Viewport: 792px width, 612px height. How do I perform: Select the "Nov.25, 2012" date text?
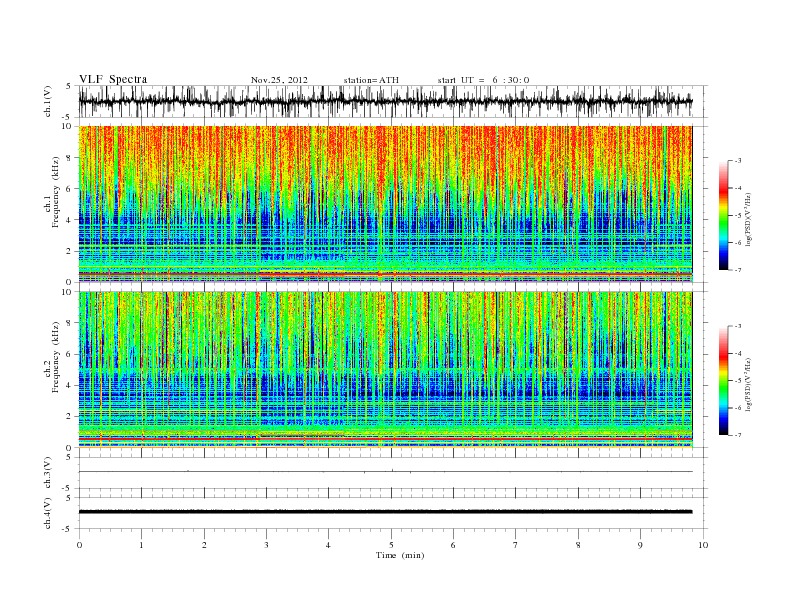tap(279, 80)
